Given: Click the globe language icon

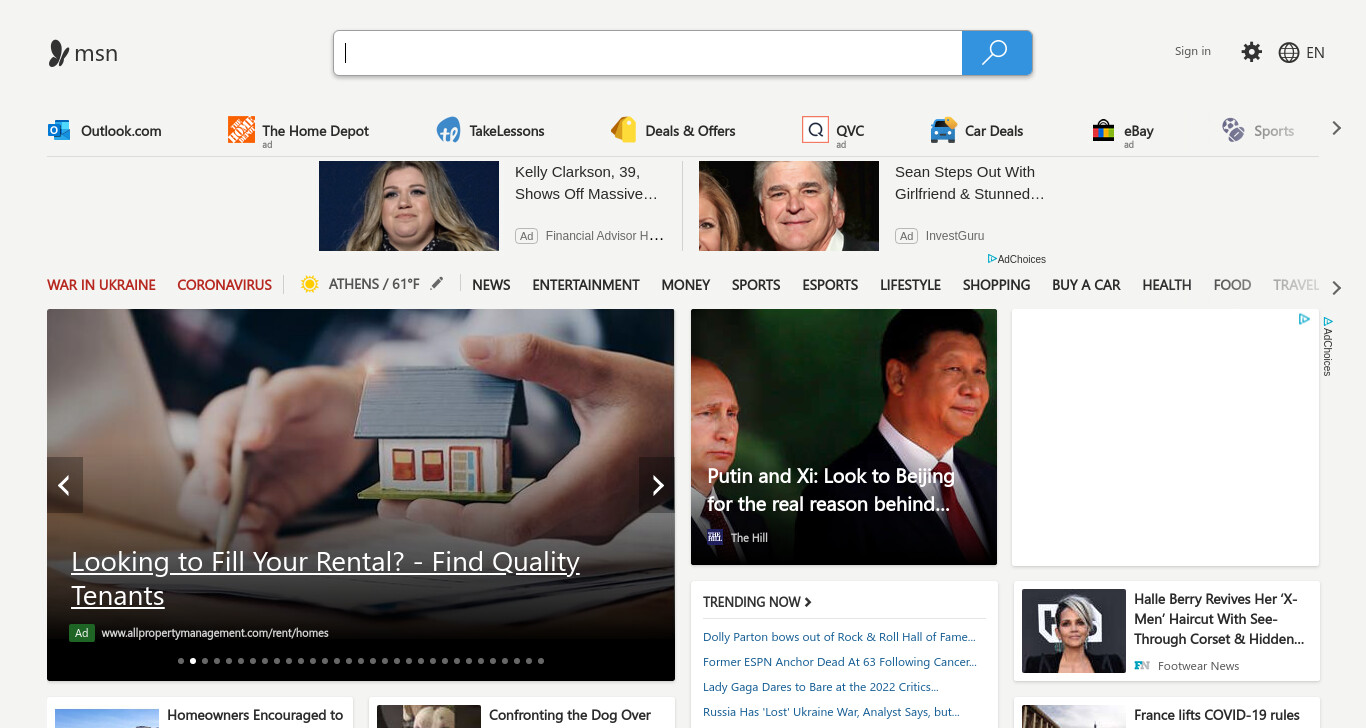Looking at the screenshot, I should pyautogui.click(x=1289, y=53).
